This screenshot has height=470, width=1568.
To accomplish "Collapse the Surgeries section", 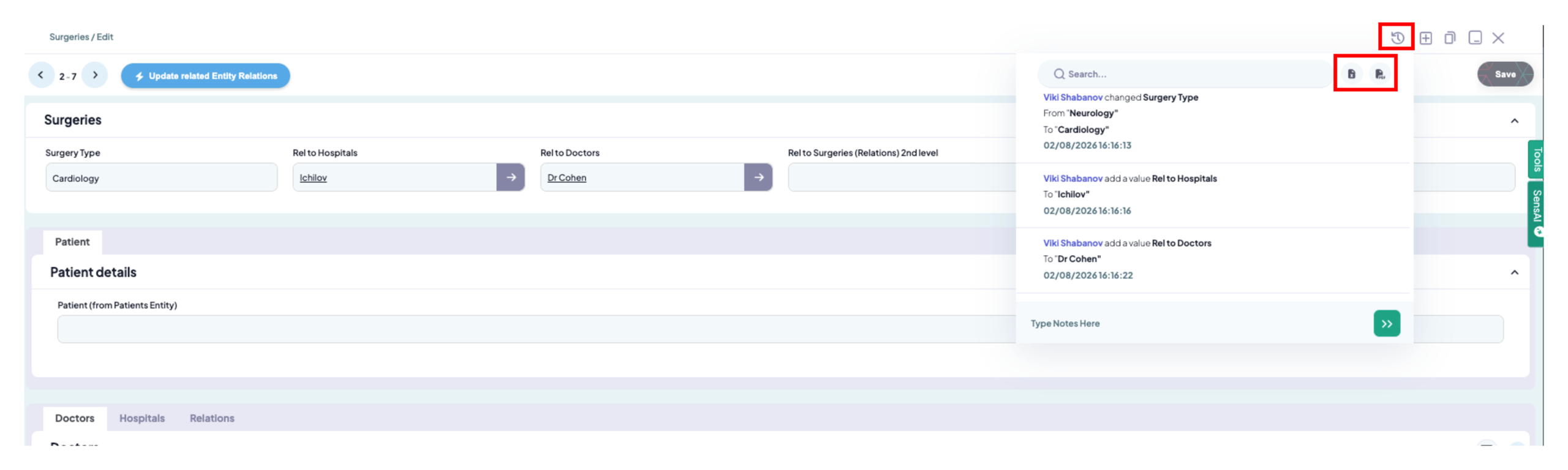I will coord(1514,121).
